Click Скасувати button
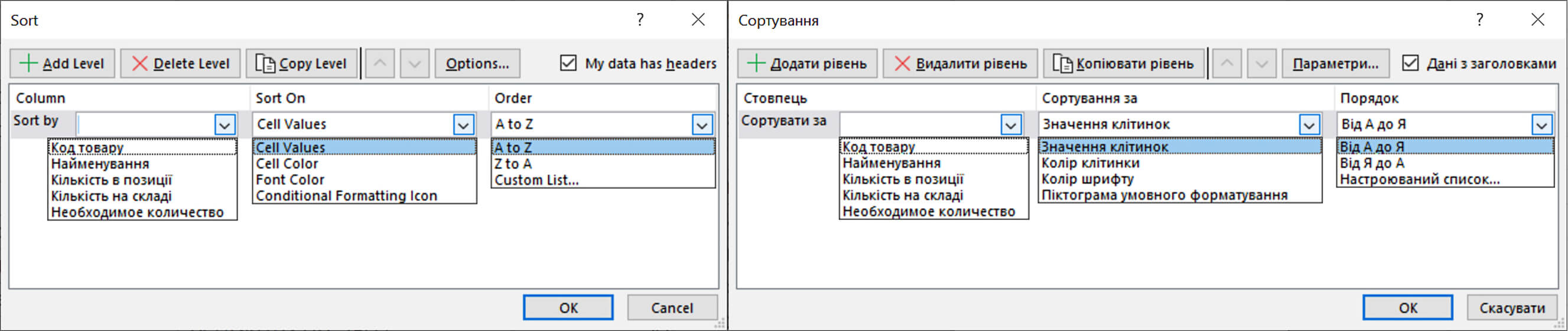The image size is (1568, 331). [1512, 308]
